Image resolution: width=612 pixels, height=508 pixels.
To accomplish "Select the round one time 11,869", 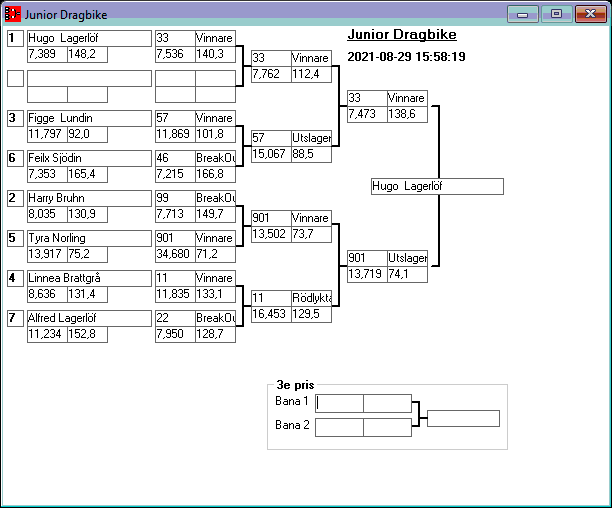I will tap(175, 134).
